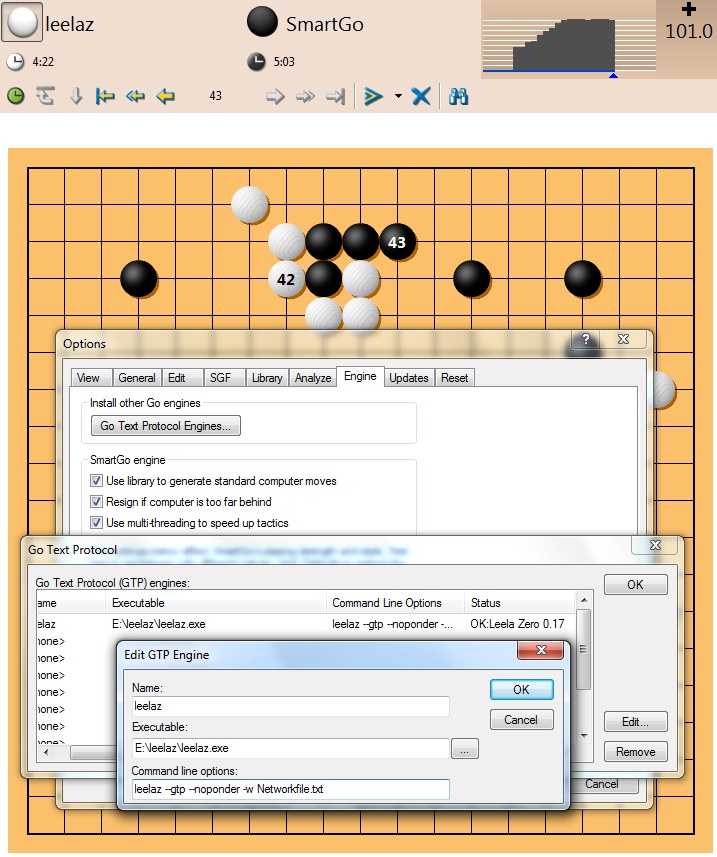Click OK in Go Text Protocol dialog

click(x=636, y=584)
